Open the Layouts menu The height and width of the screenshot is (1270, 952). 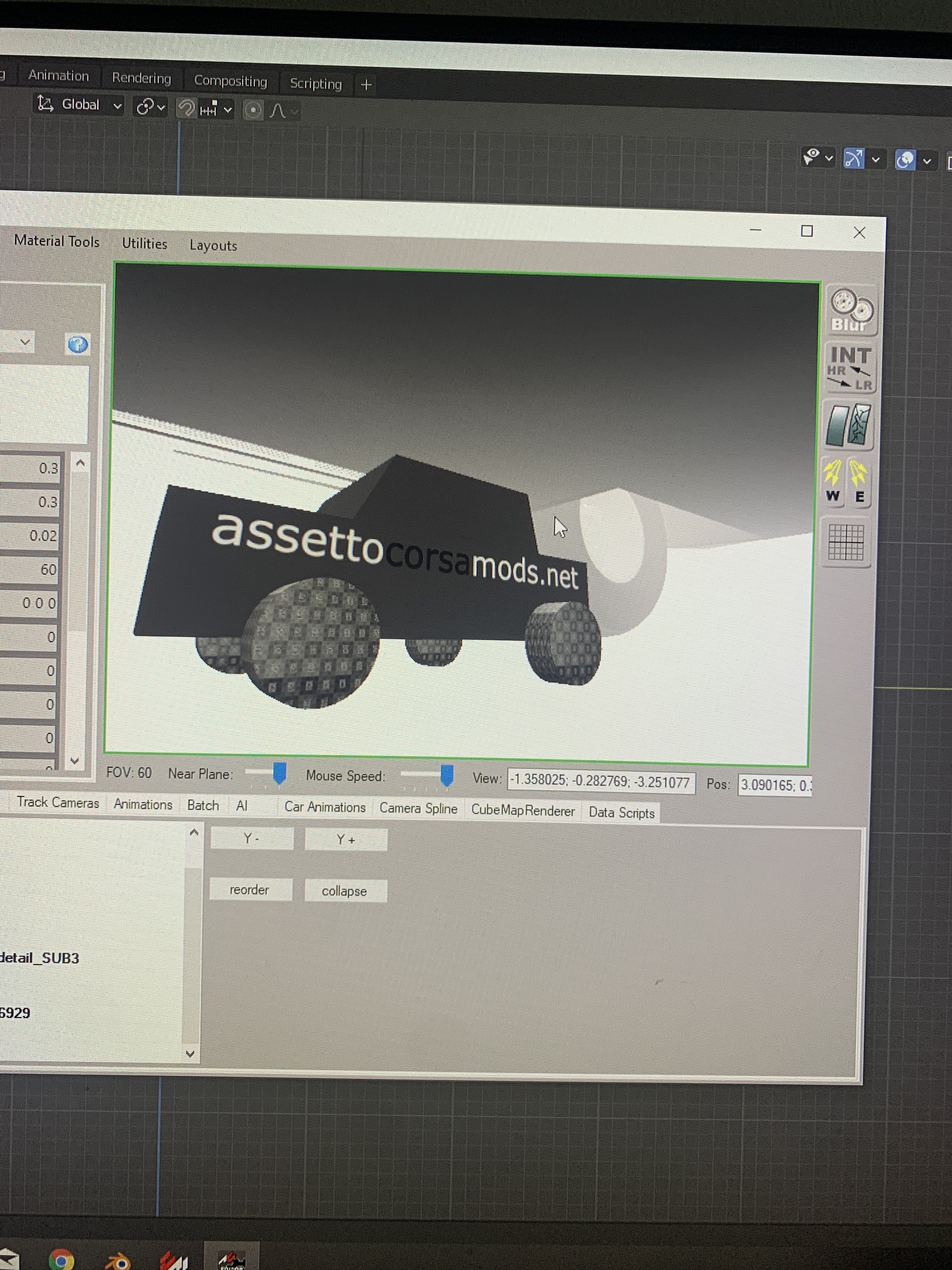213,245
